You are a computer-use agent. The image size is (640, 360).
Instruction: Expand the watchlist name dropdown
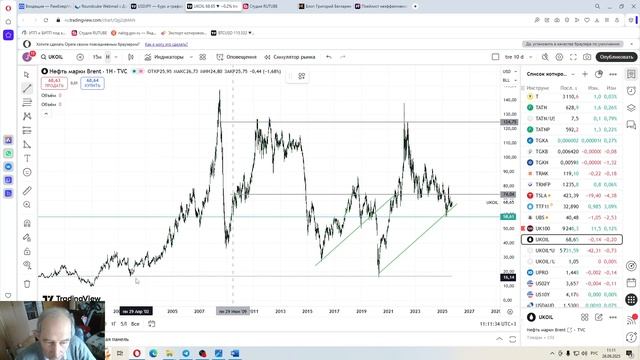[x=551, y=74]
